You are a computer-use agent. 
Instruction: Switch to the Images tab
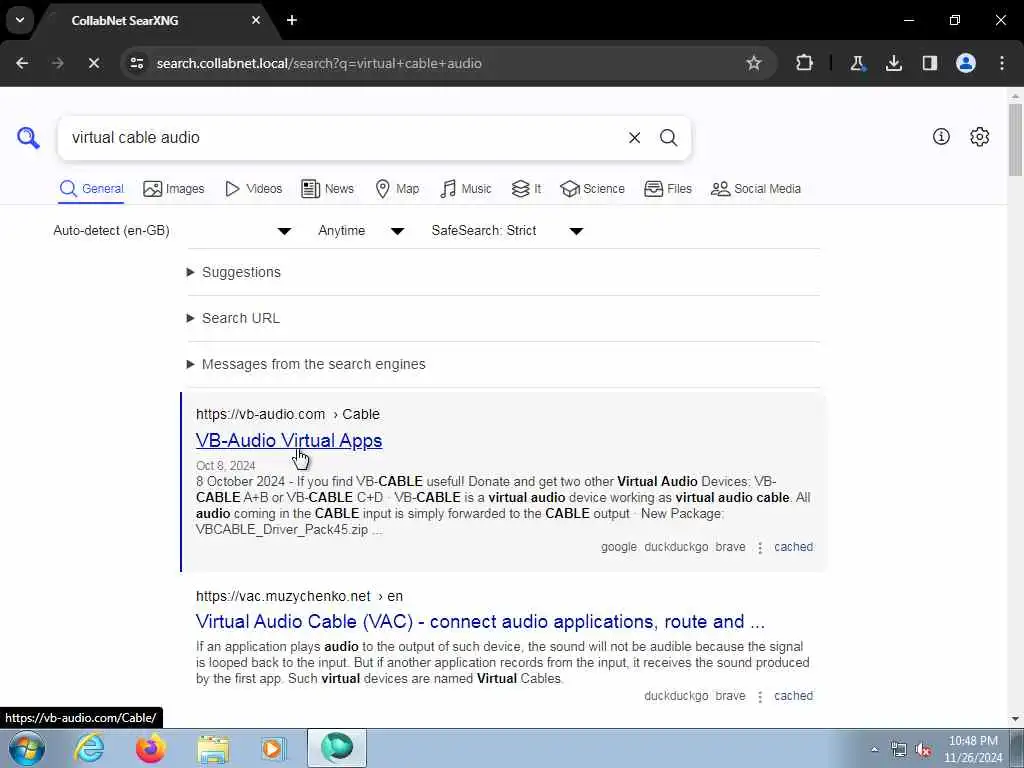(x=174, y=189)
